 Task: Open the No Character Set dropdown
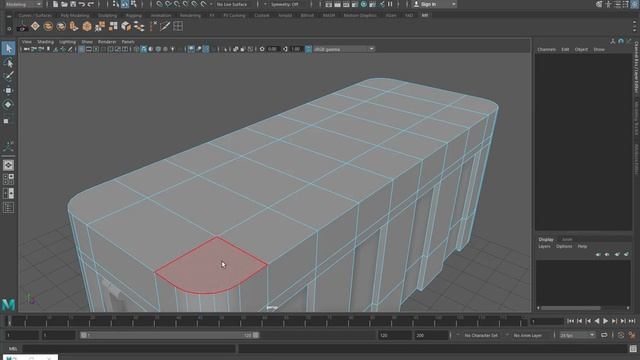481,335
